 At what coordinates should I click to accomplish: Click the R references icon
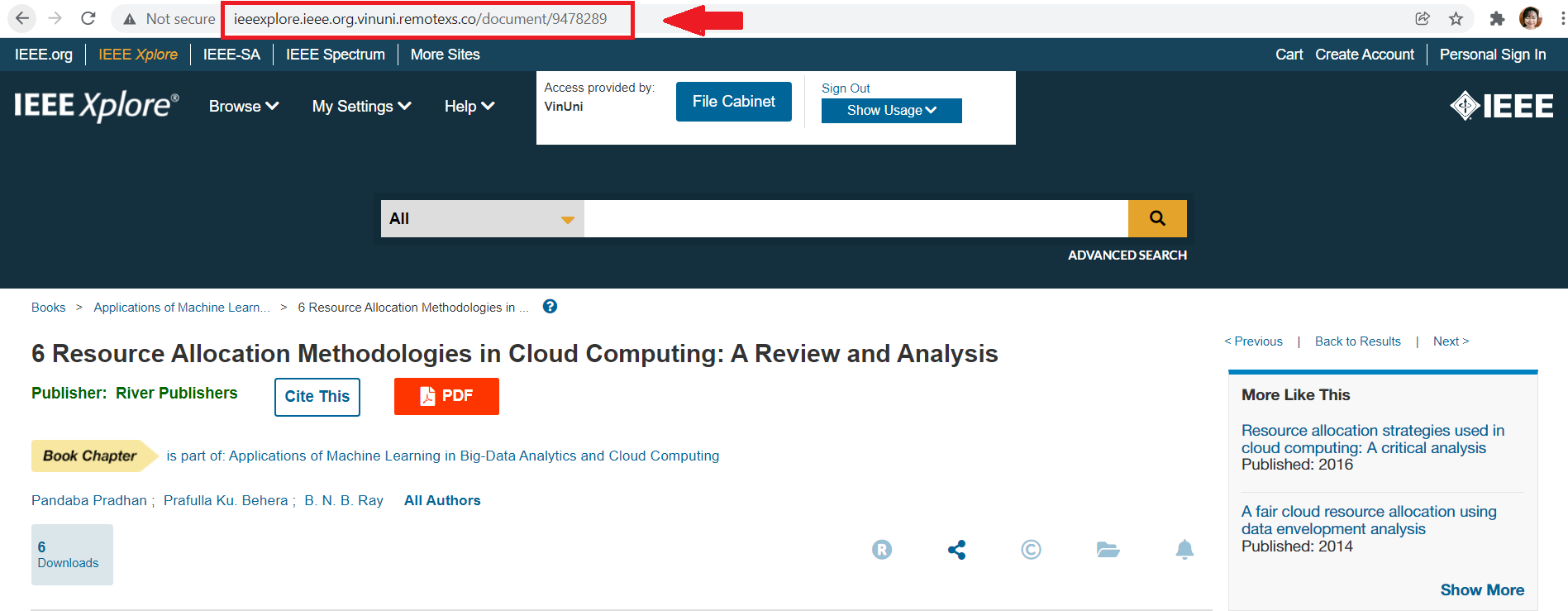pos(882,550)
